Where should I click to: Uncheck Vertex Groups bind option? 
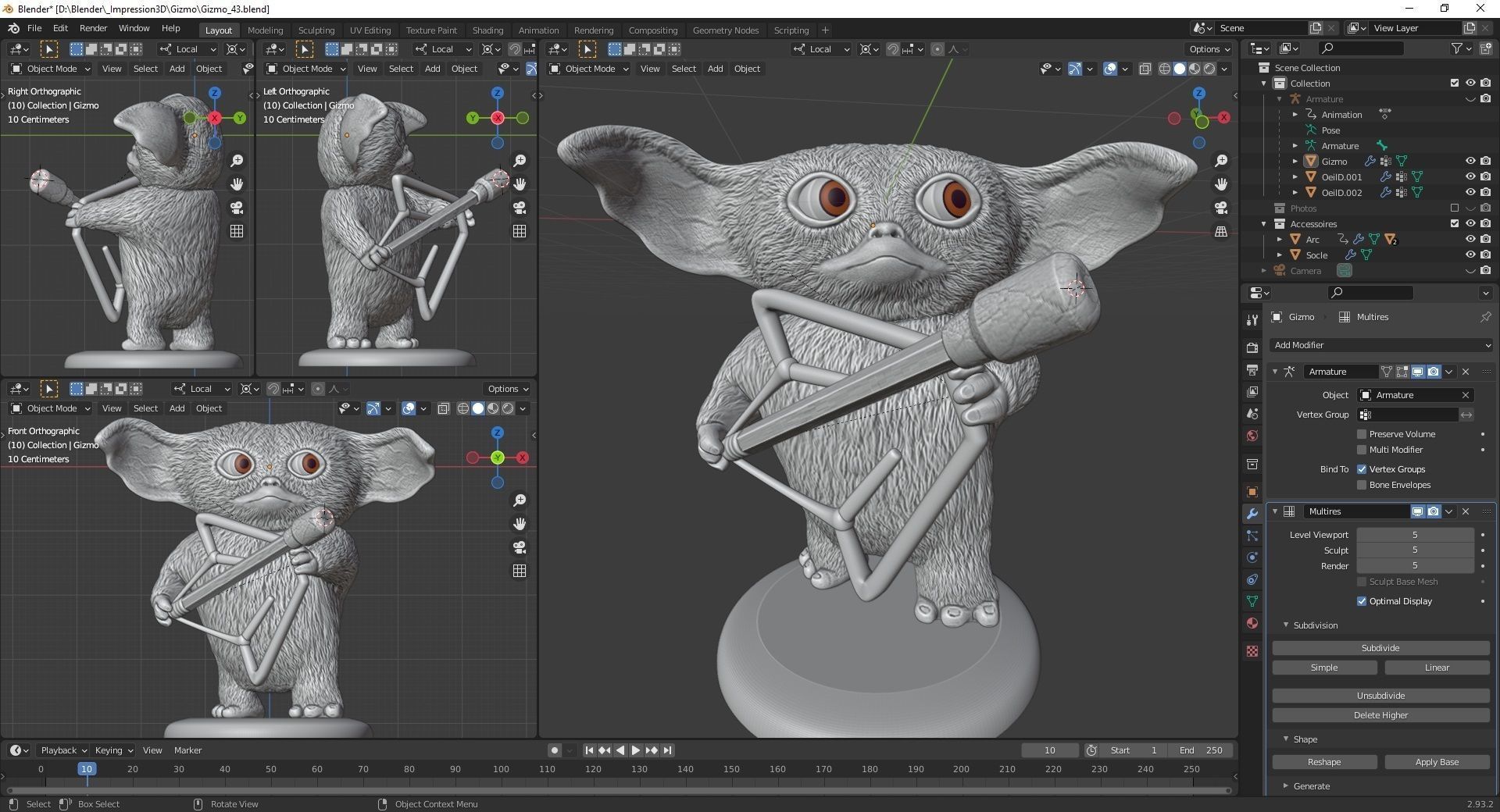pyautogui.click(x=1362, y=469)
